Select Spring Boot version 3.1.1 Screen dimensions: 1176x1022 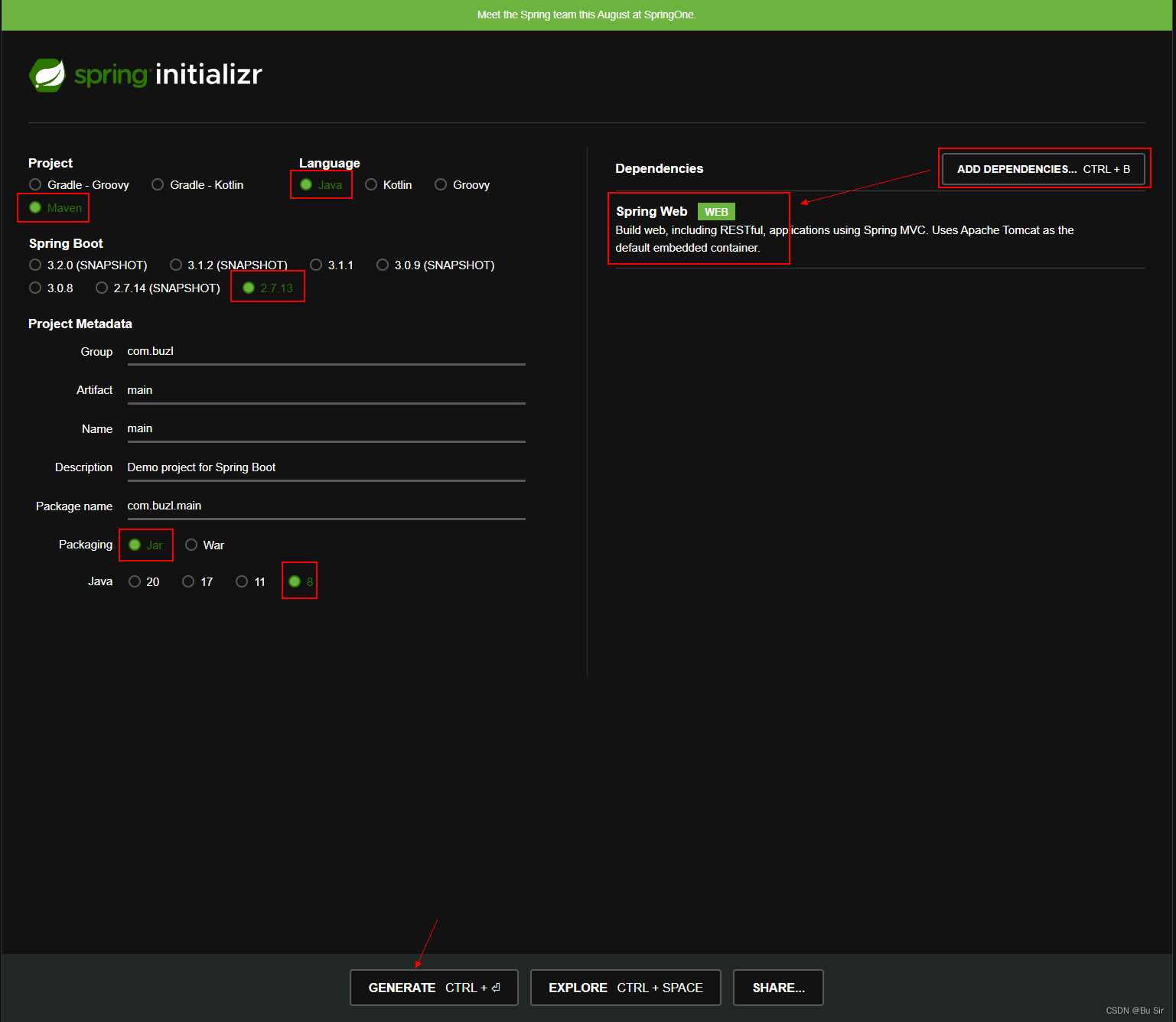pyautogui.click(x=315, y=265)
